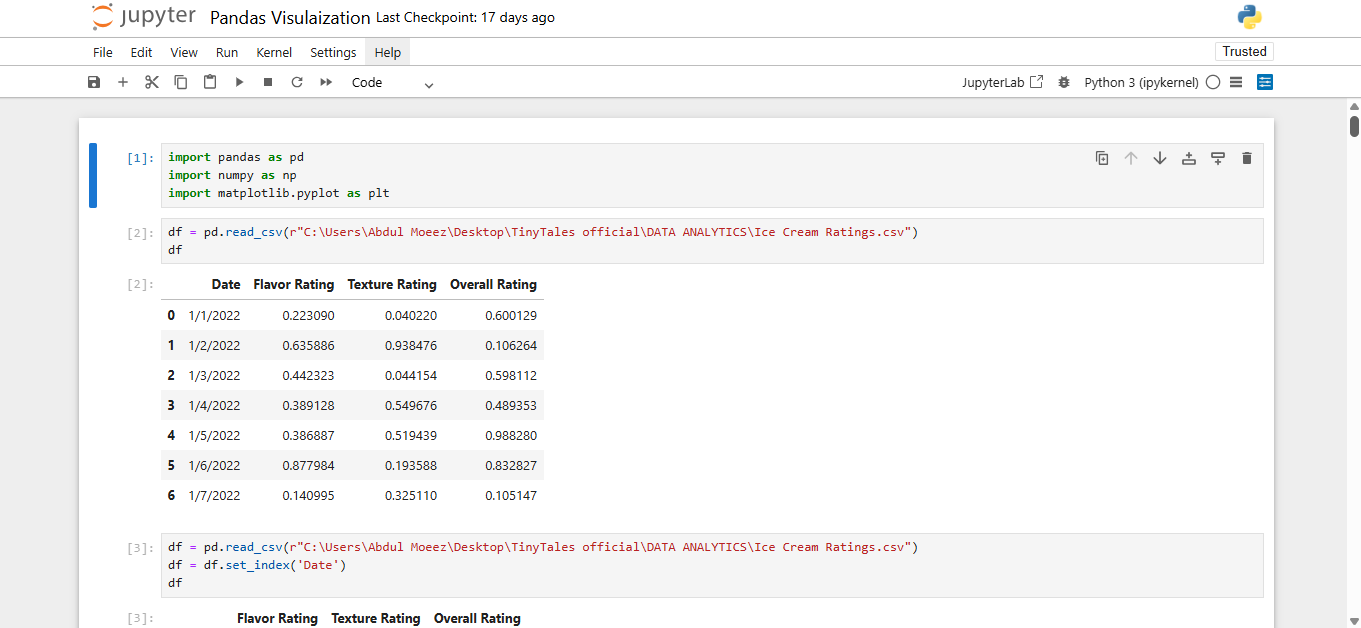Open the Edit menu
This screenshot has height=628, width=1361.
pos(141,52)
